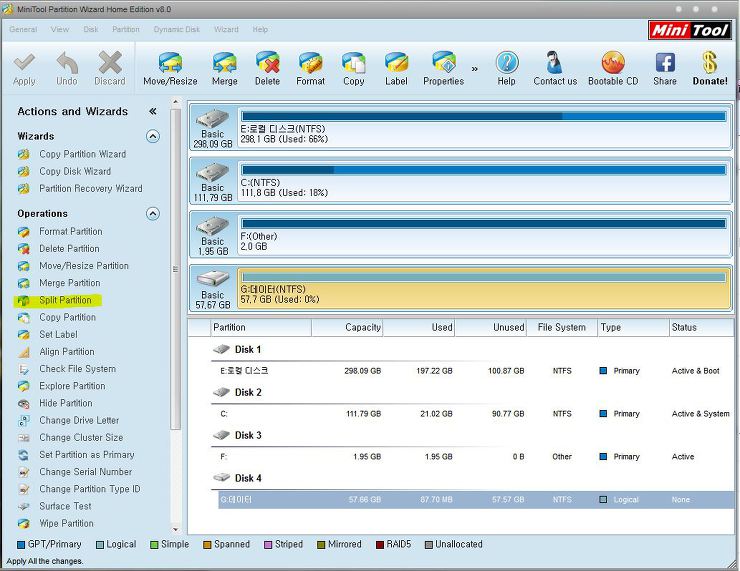Click the Change Partition Type ID icon
740x571 pixels.
[24, 489]
